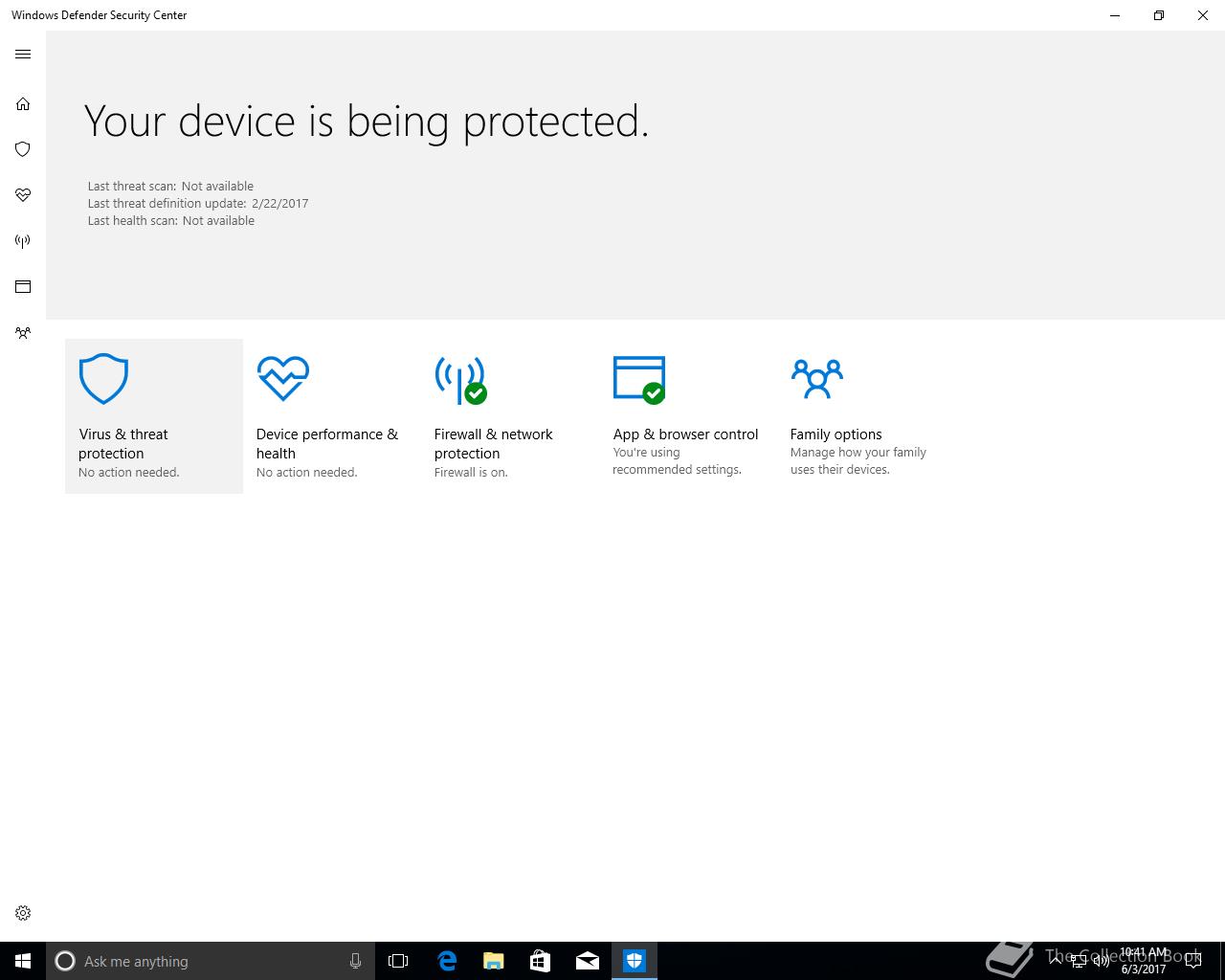The width and height of the screenshot is (1225, 980).
Task: Open the Virus & threat protection title
Action: 123,444
